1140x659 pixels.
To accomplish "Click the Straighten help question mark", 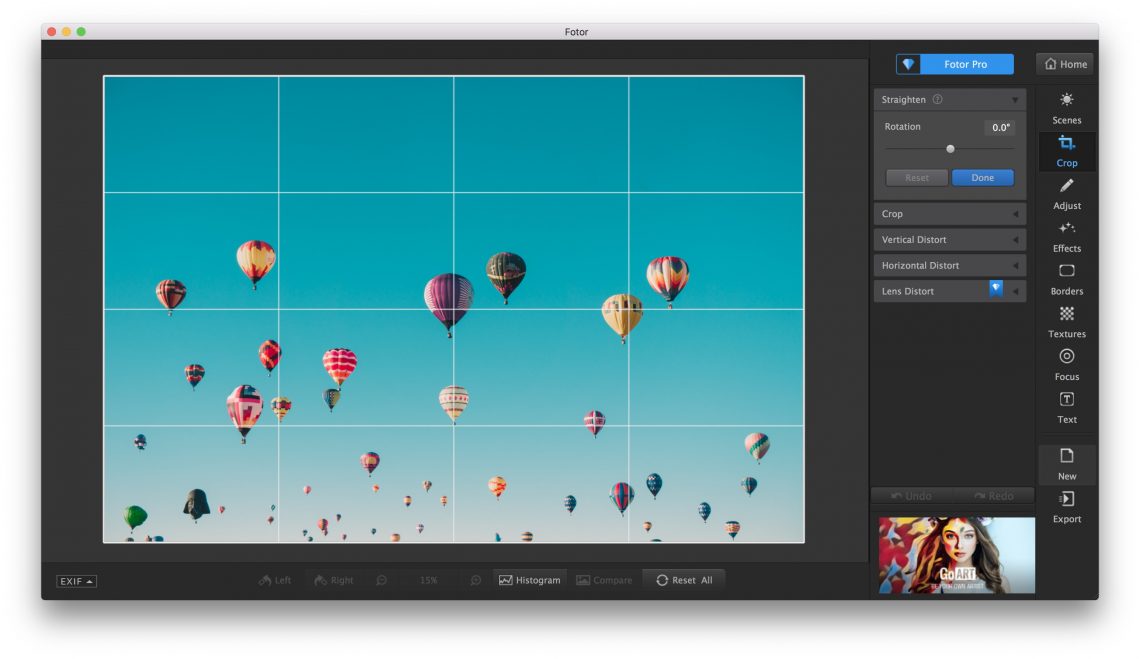I will 937,100.
